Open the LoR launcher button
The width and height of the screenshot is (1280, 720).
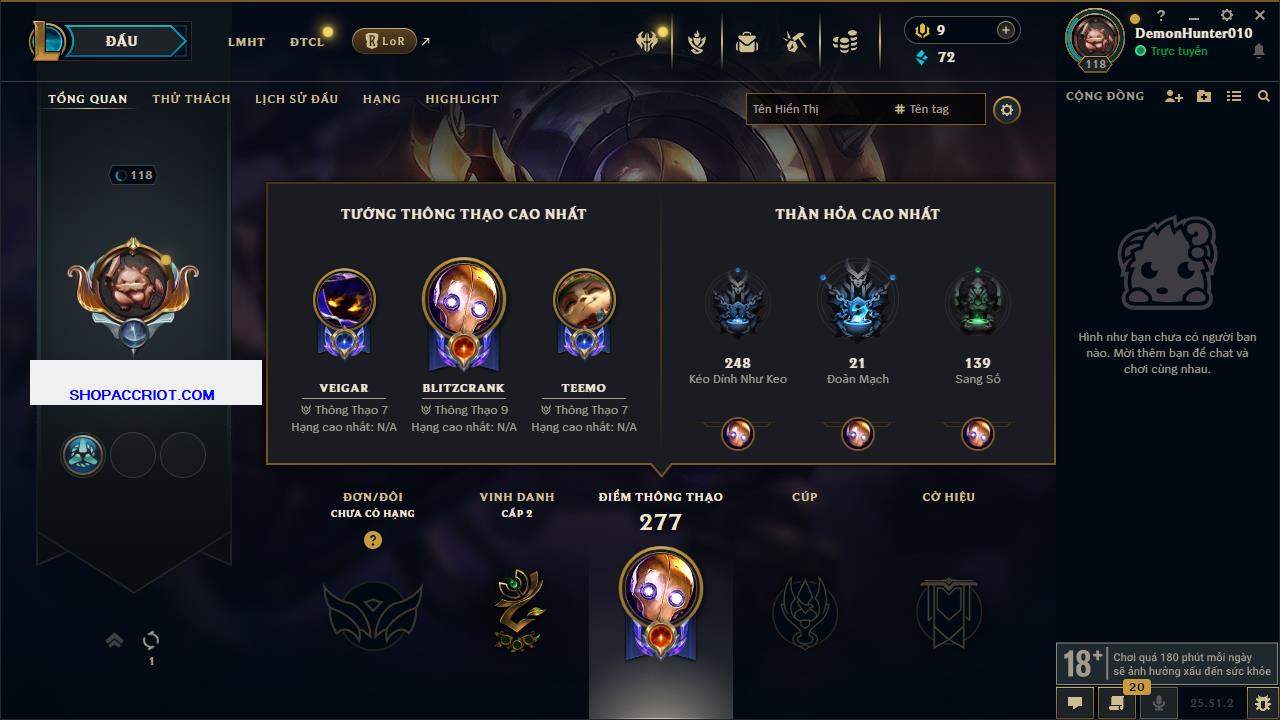[384, 41]
